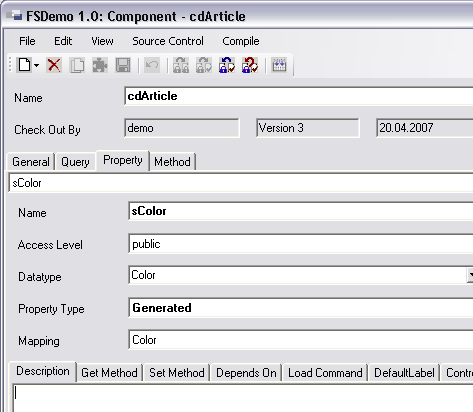473x412 pixels.
Task: Open the File menu
Action: tap(27, 41)
